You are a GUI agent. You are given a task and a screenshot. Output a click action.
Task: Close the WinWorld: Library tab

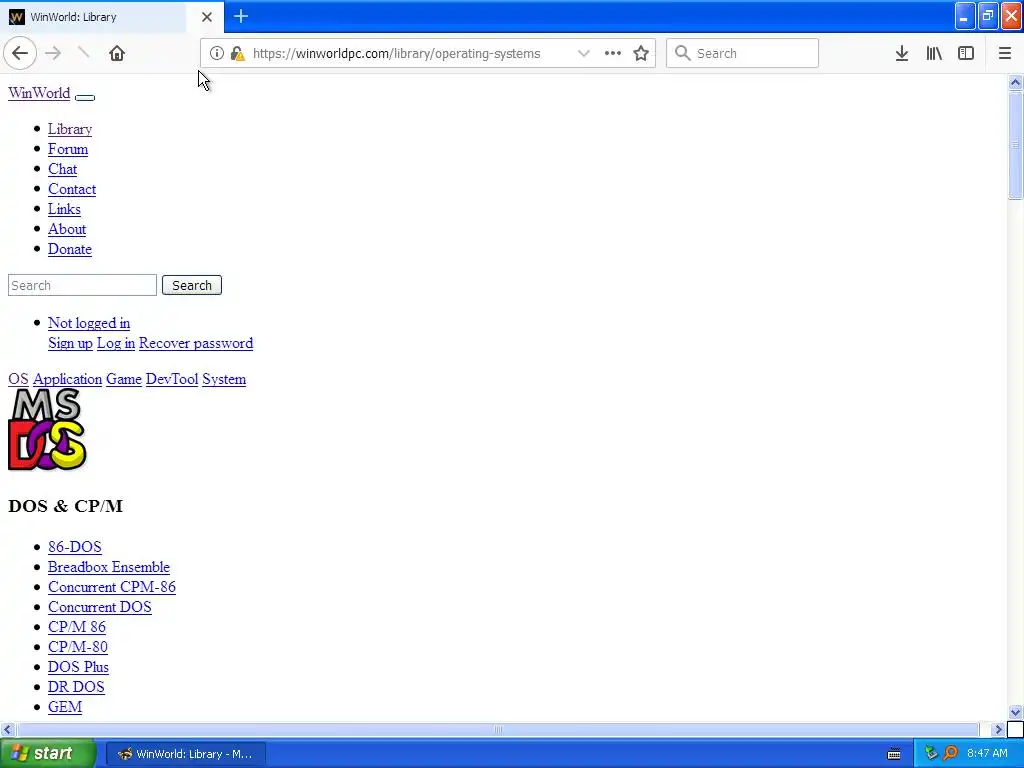tap(207, 17)
